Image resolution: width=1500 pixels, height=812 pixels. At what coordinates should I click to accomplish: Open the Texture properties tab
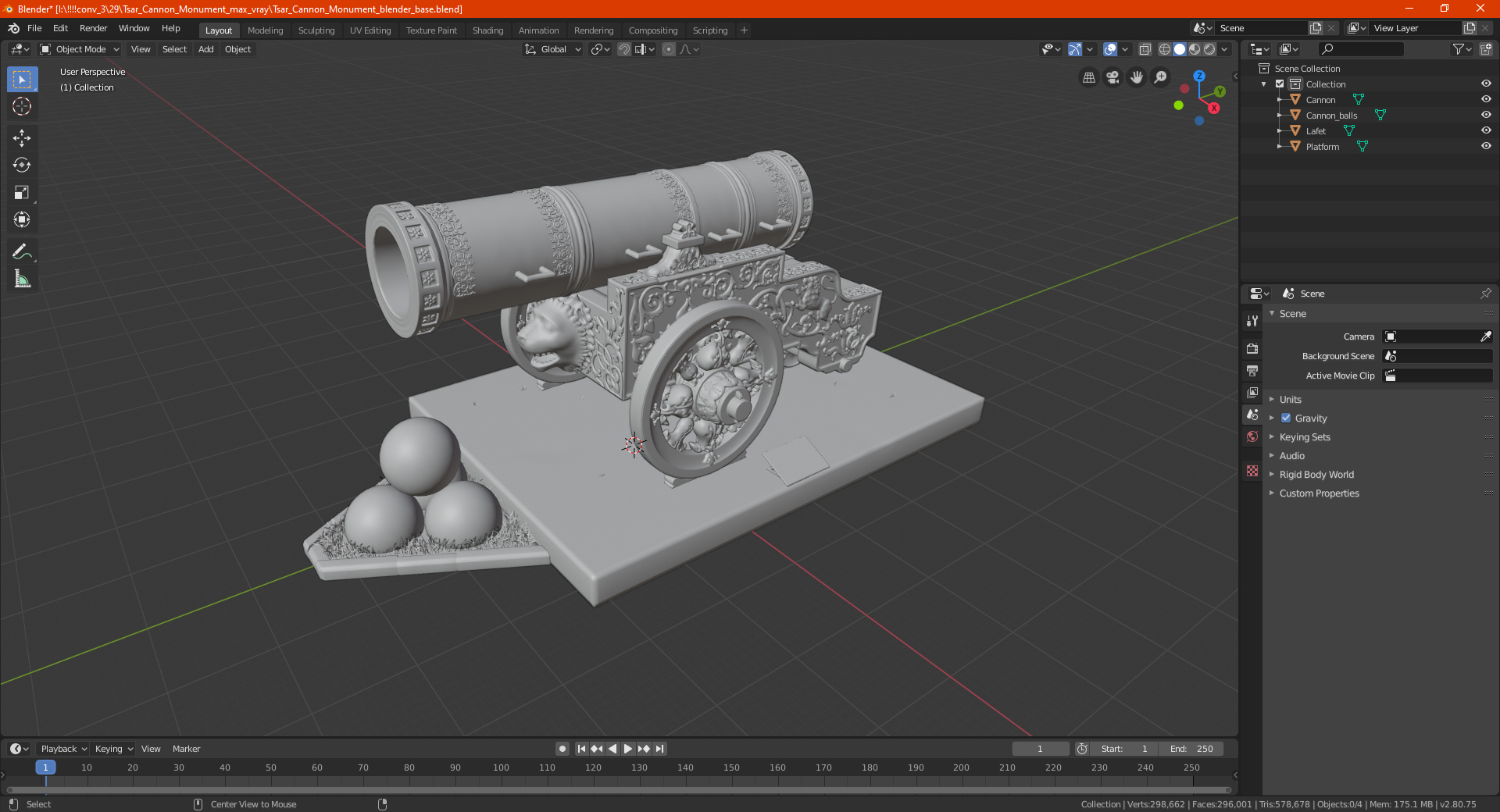[1252, 471]
